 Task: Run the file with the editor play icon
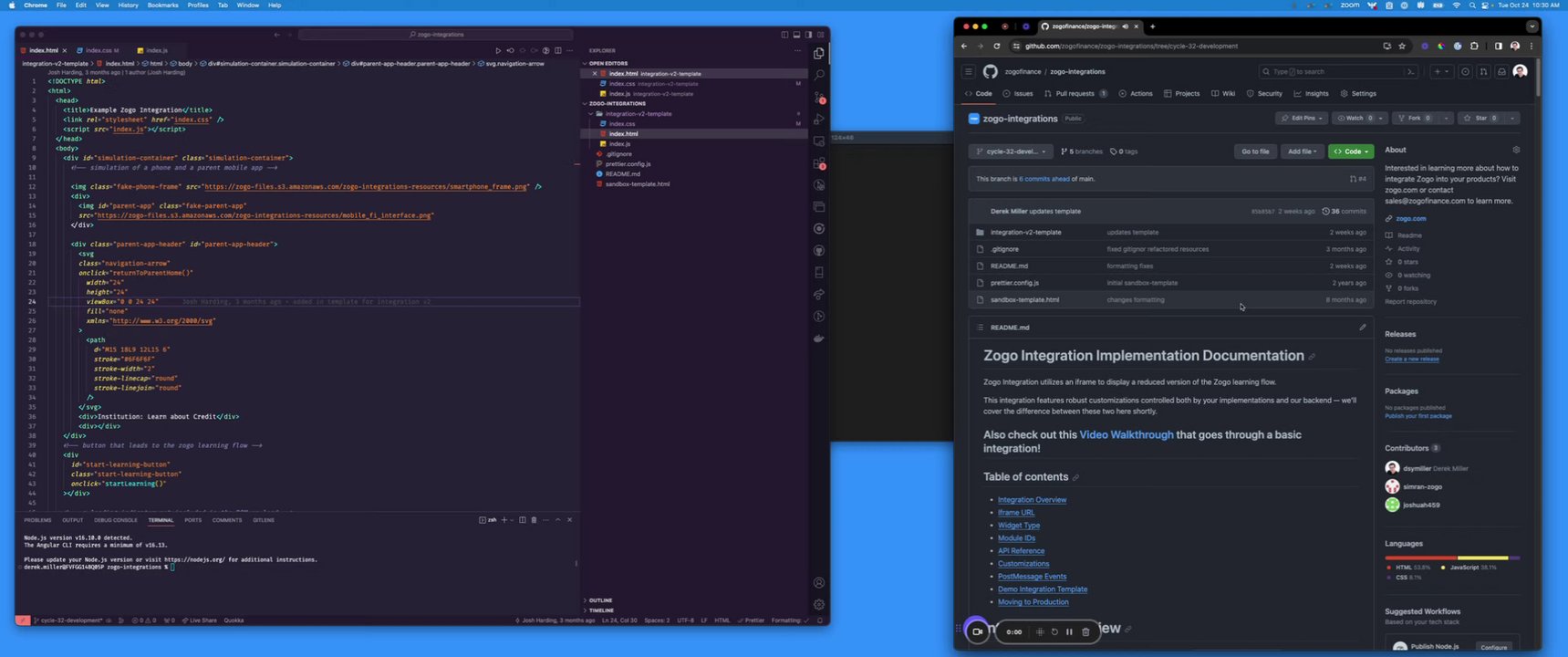tap(498, 50)
